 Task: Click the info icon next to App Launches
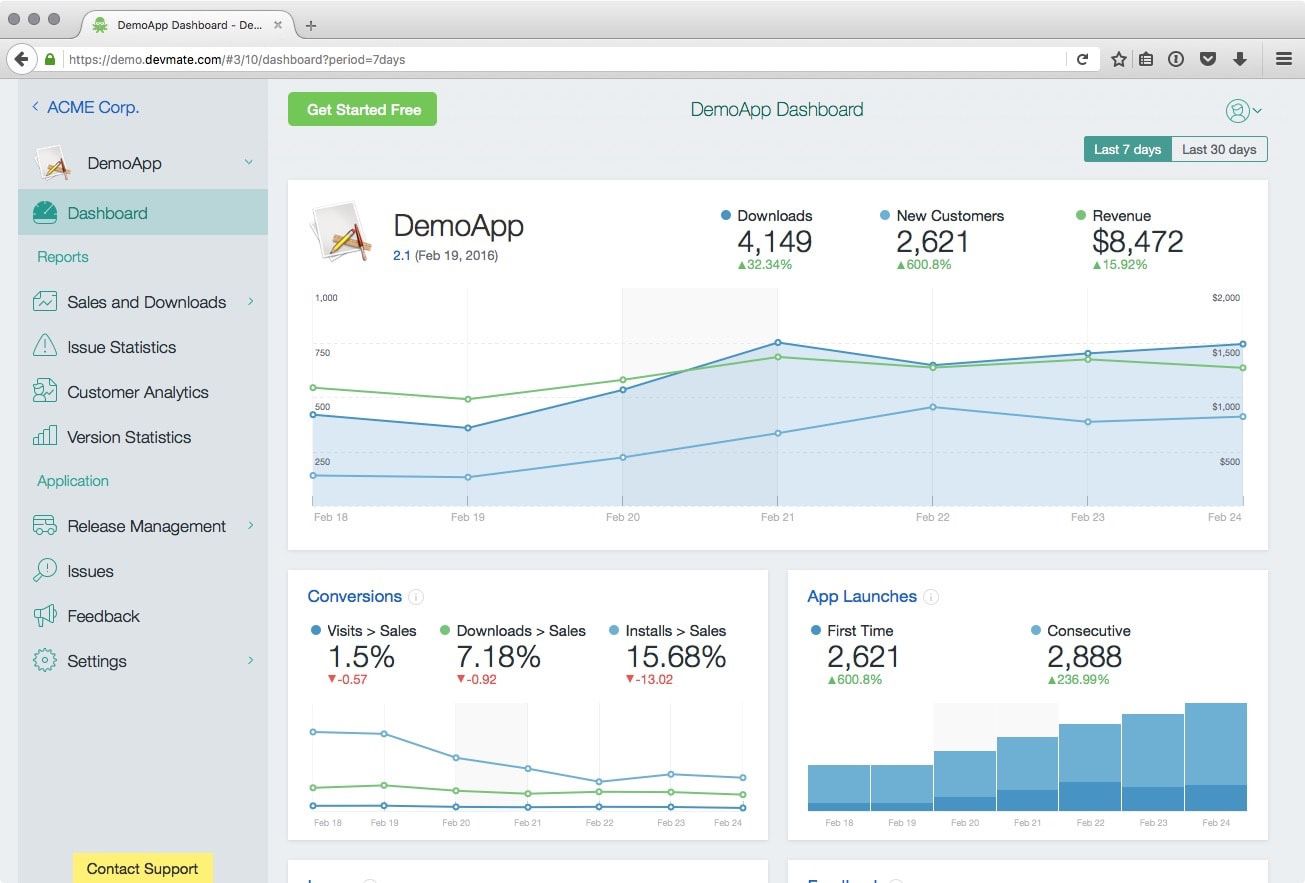tap(931, 597)
